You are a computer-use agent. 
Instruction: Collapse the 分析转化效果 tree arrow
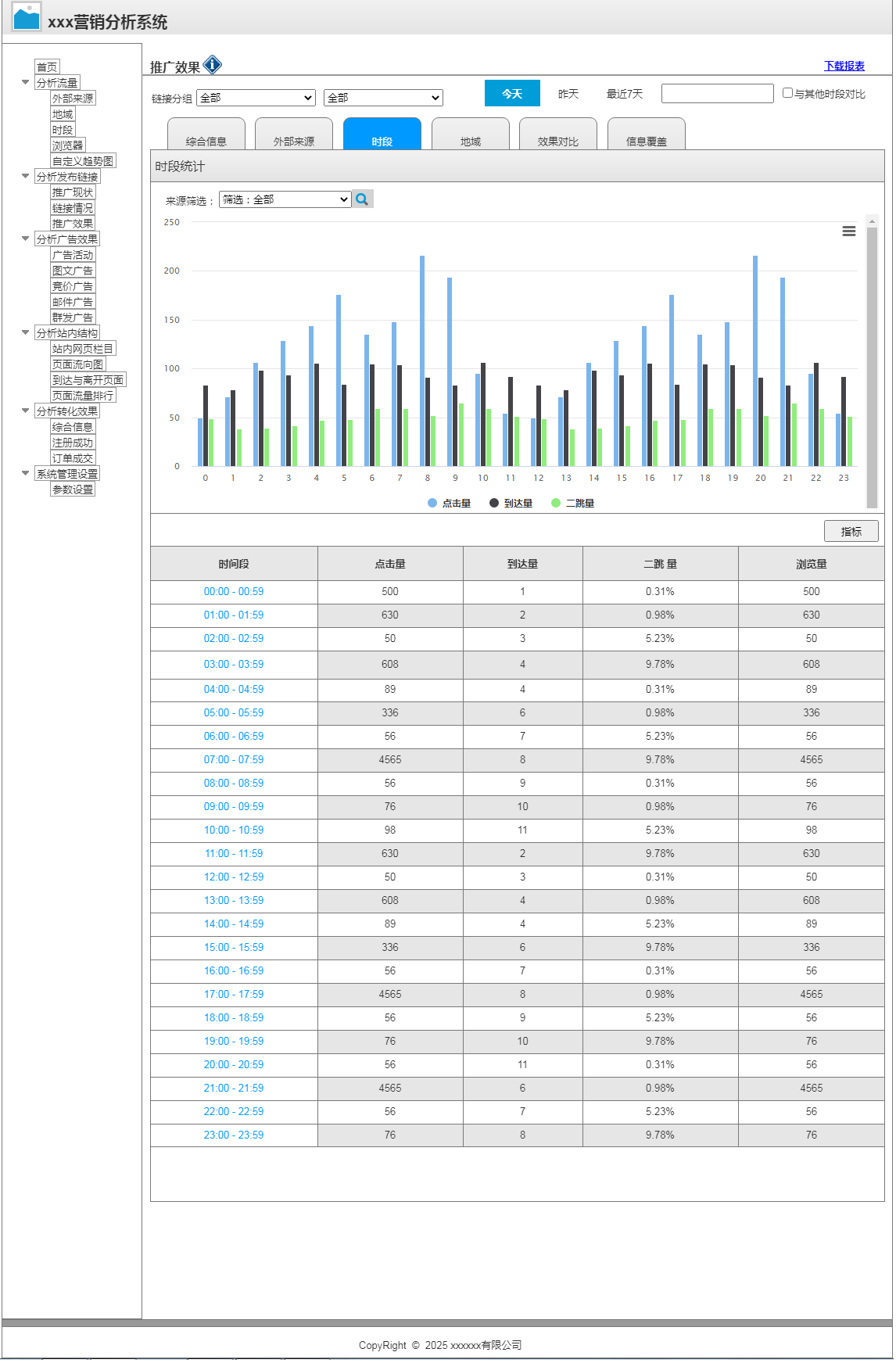click(x=25, y=411)
